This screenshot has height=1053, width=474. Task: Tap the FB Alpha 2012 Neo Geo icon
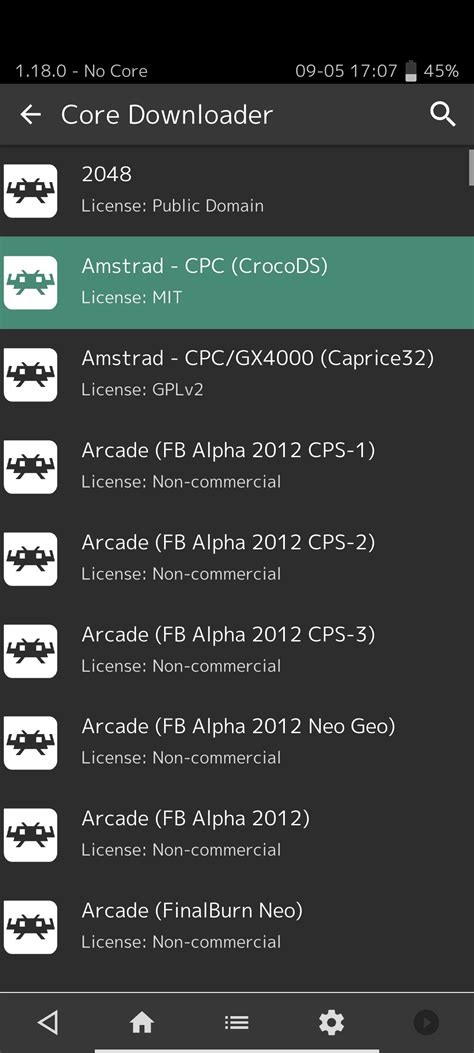(30, 743)
